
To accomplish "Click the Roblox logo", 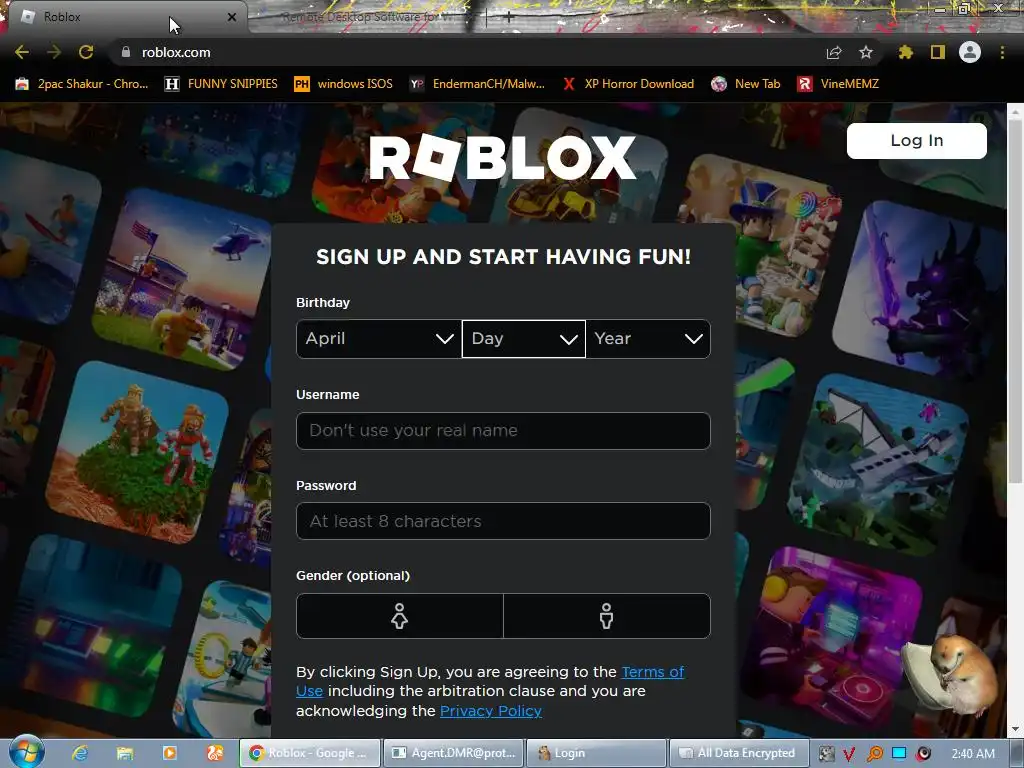I will click(x=502, y=157).
